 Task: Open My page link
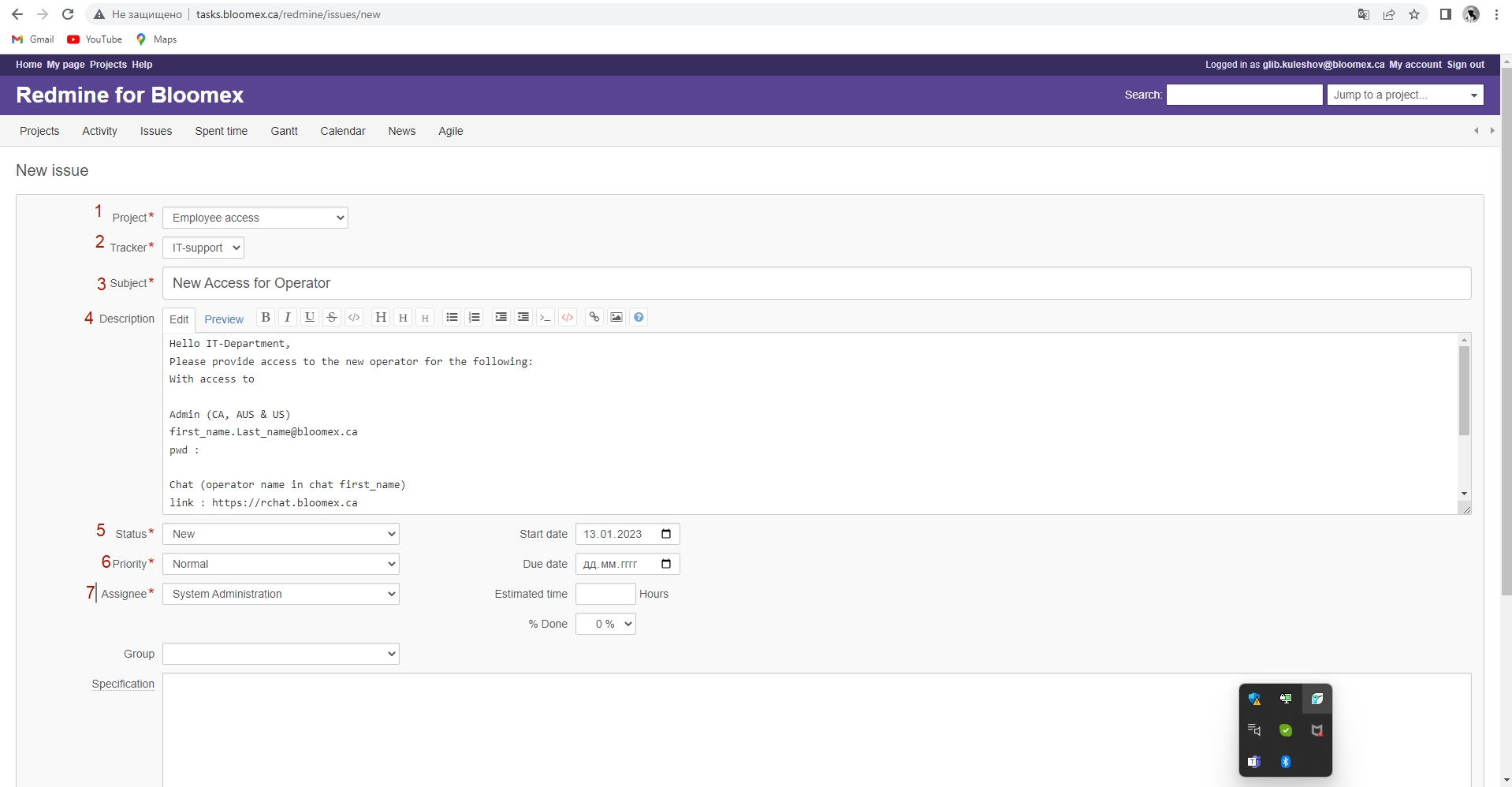65,65
